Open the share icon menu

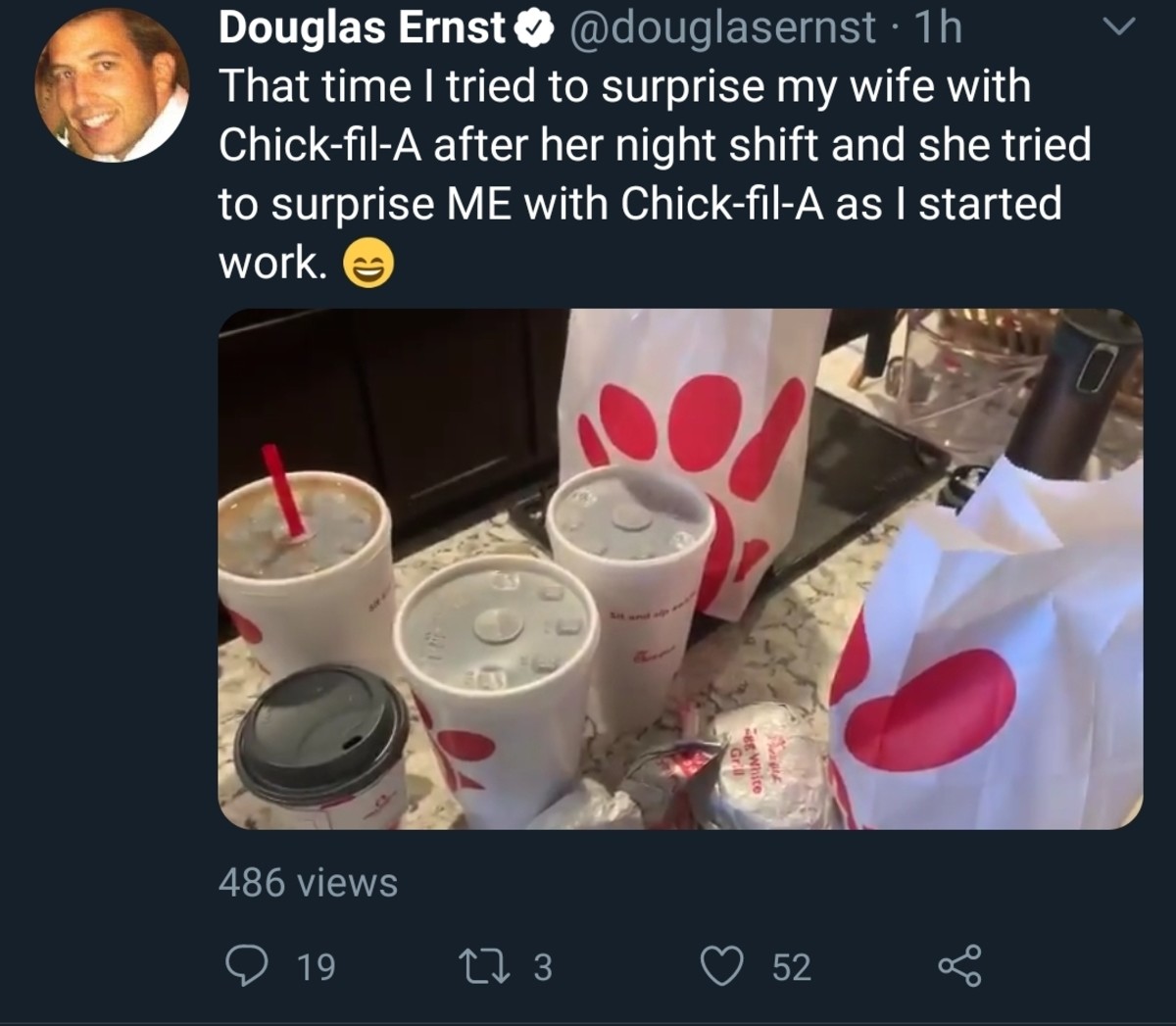tap(958, 966)
